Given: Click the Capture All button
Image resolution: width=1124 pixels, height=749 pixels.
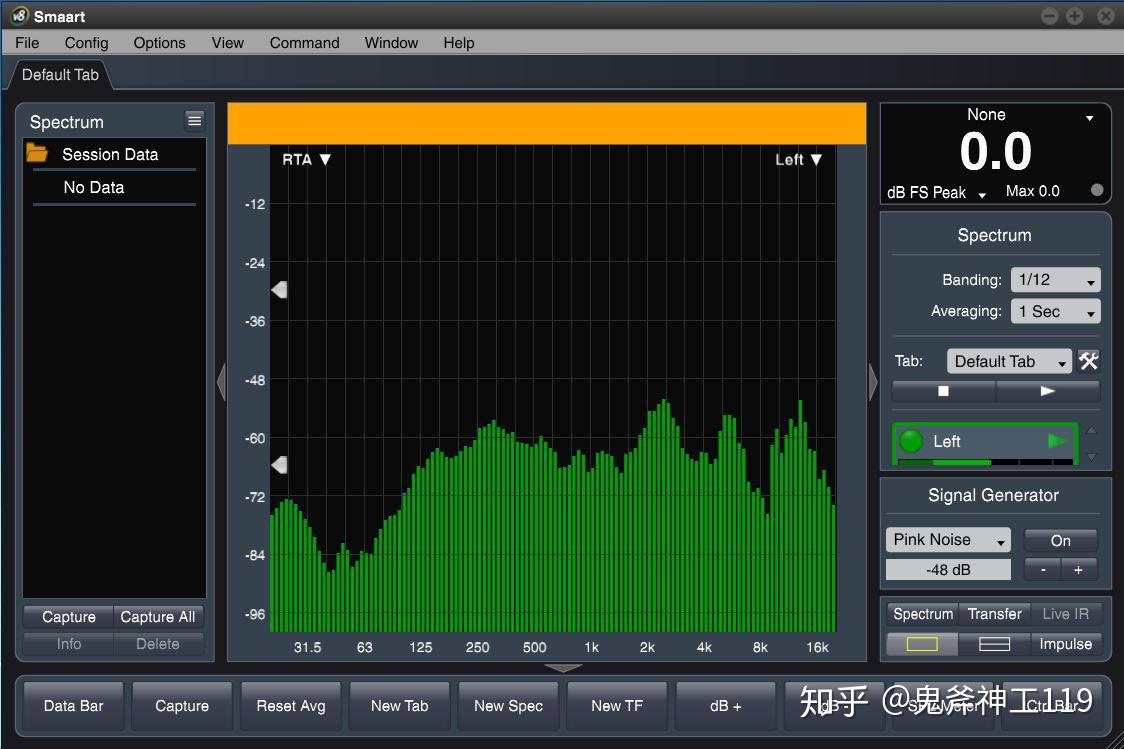Looking at the screenshot, I should pos(158,617).
